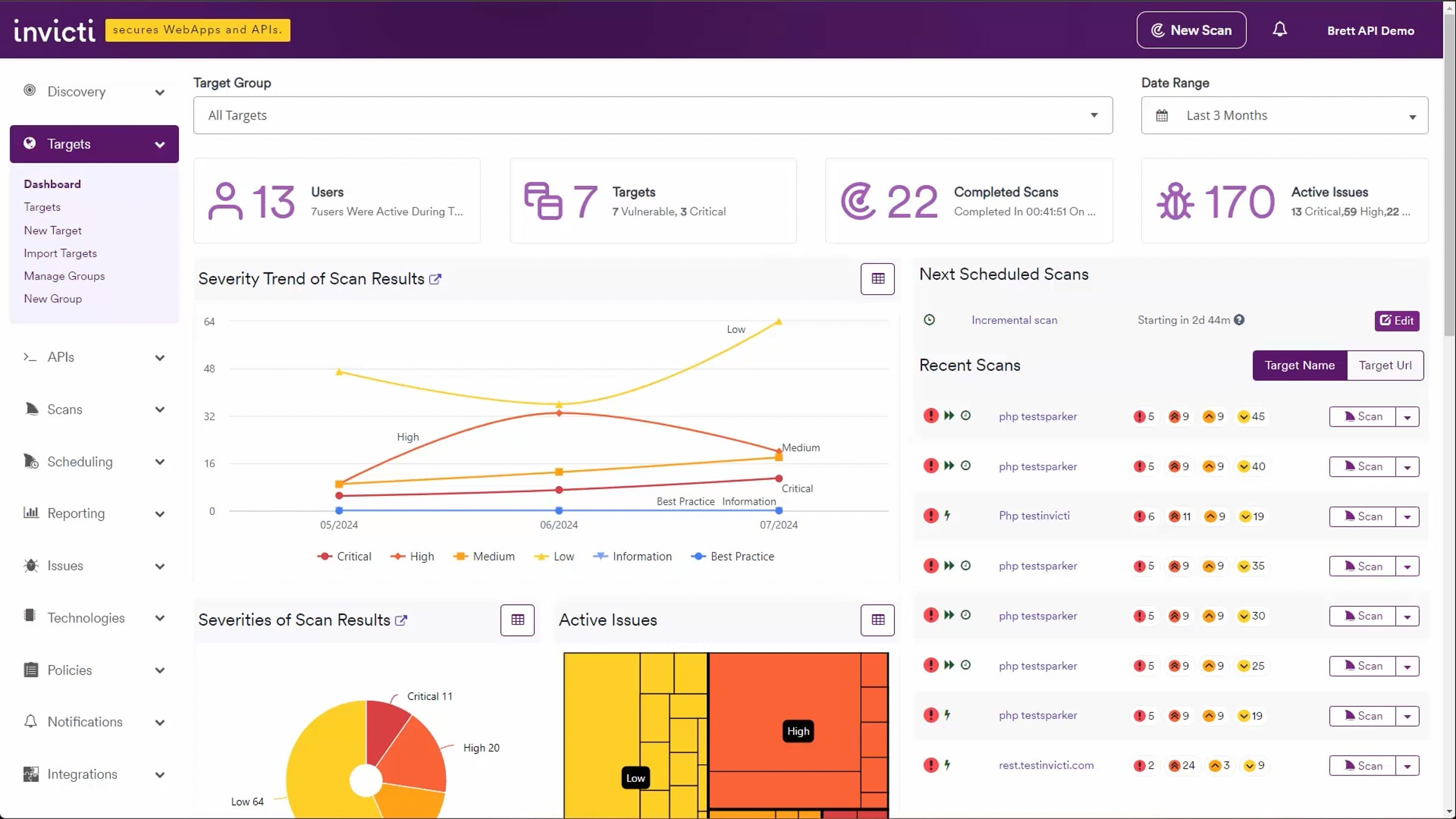Click the calendar icon in Date Range
The height and width of the screenshot is (819, 1456).
click(1162, 115)
